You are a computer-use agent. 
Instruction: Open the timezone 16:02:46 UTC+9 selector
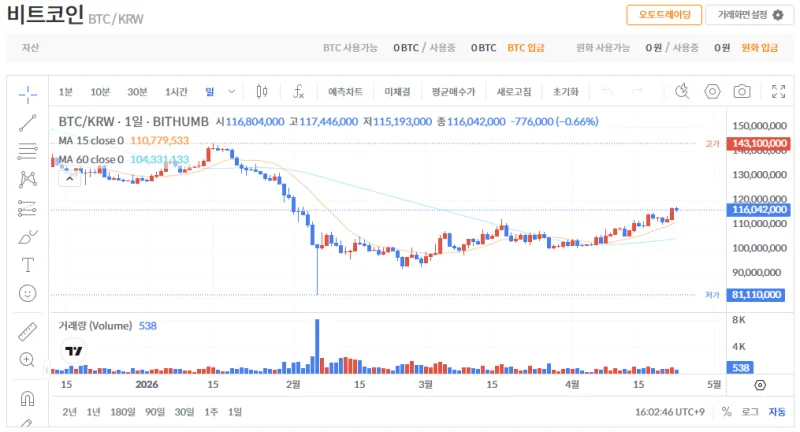pos(670,412)
